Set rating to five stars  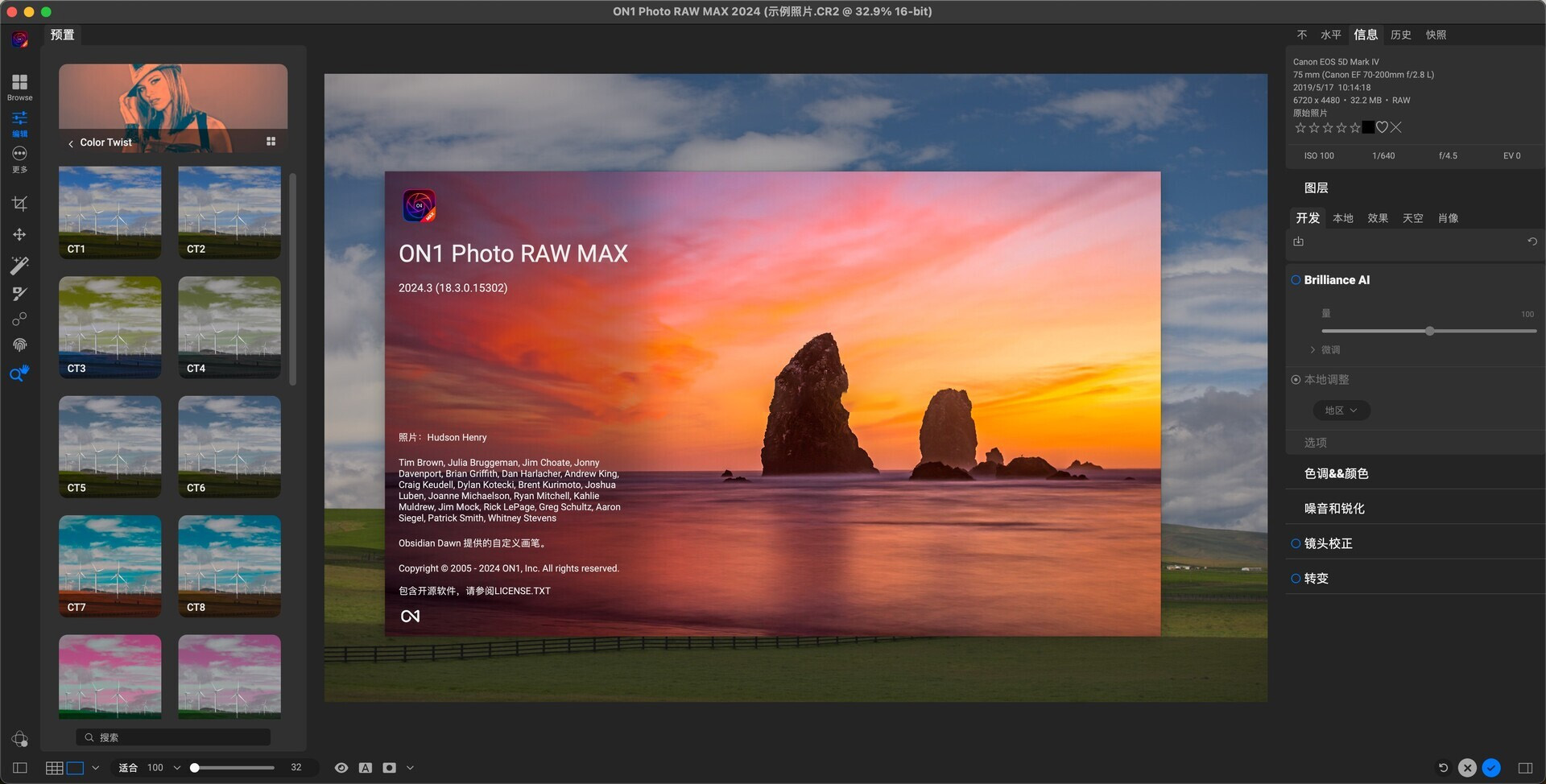[x=1355, y=128]
